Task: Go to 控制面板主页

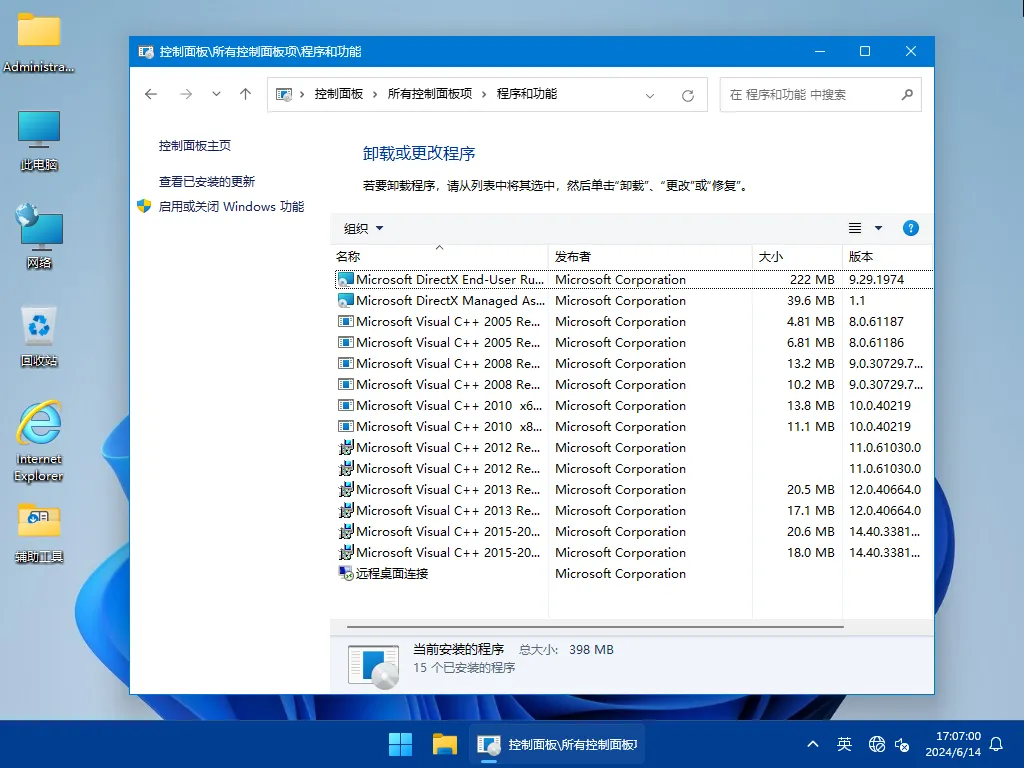Action: [196, 145]
